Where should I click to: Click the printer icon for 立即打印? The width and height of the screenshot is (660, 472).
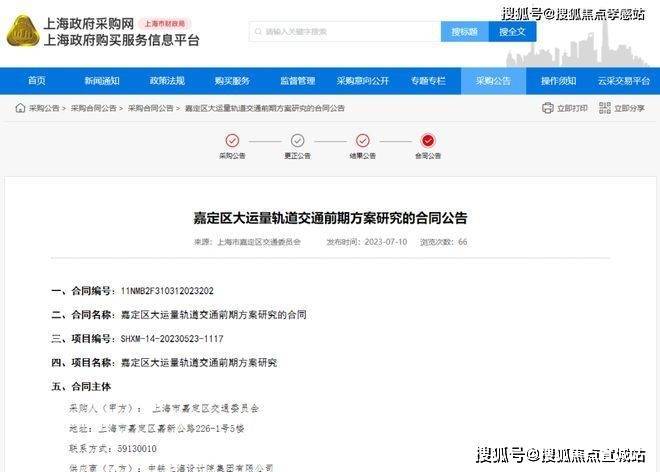(x=548, y=108)
